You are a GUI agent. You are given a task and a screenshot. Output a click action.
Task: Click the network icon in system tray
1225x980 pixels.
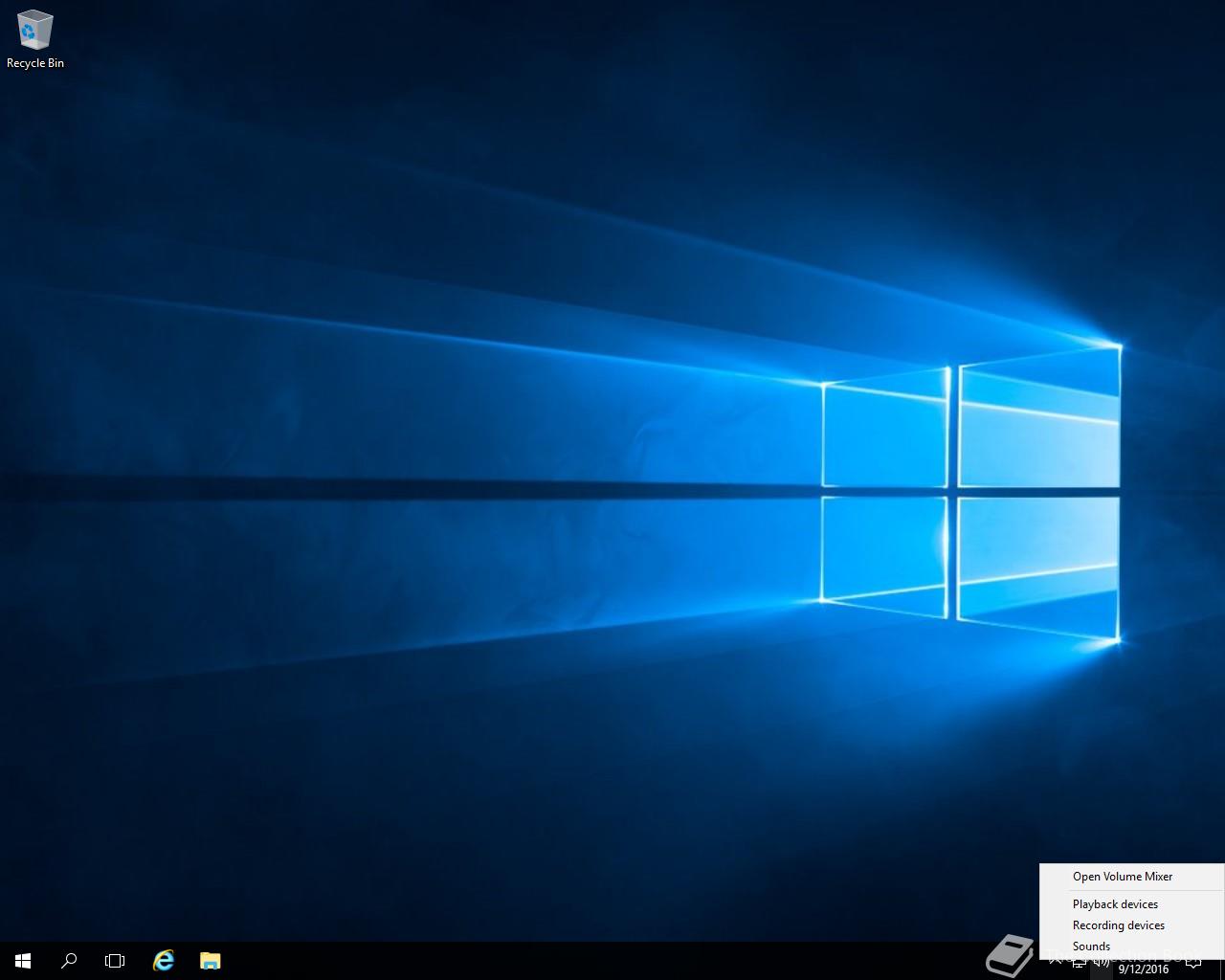point(1079,963)
